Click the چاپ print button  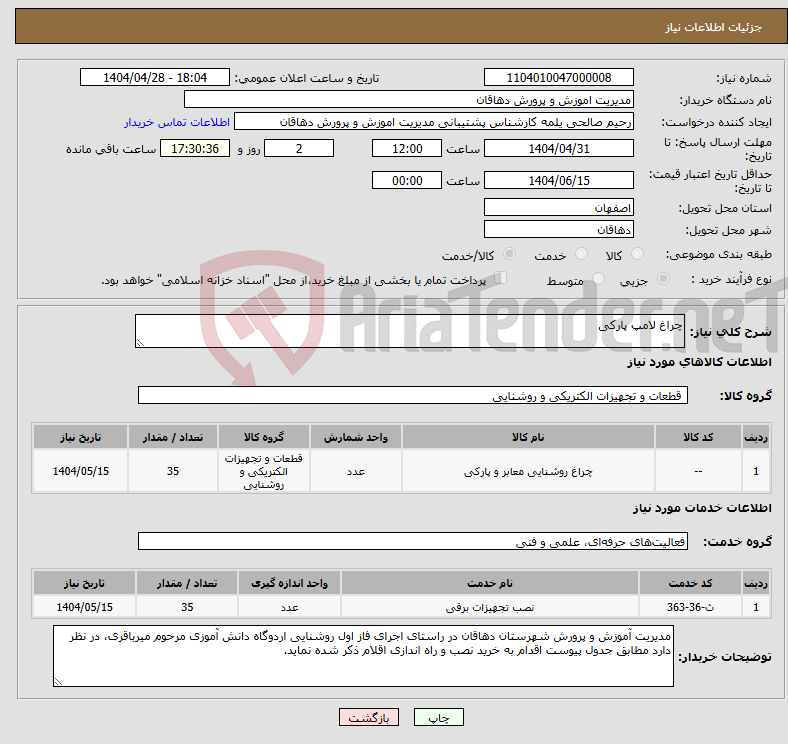point(439,717)
